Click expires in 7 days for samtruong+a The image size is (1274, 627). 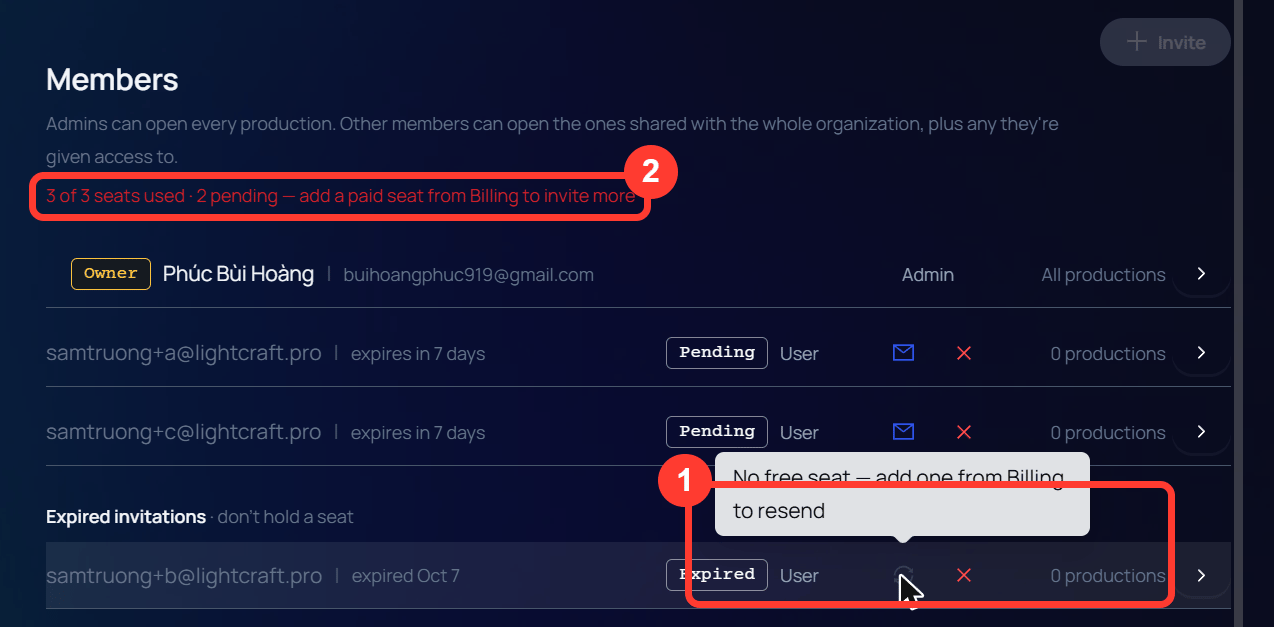point(418,354)
